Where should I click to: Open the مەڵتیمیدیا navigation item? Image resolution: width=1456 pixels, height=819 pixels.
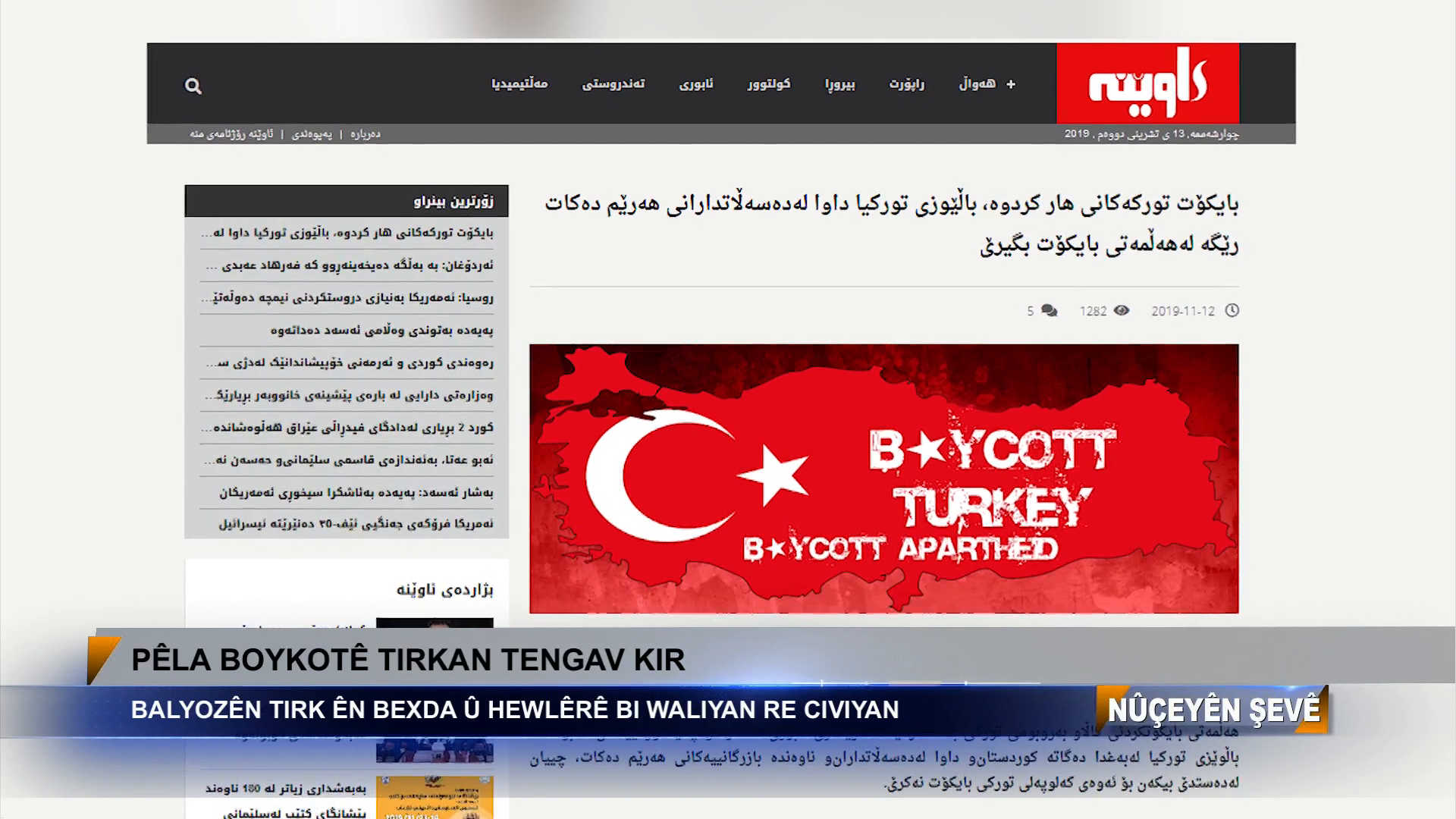pos(519,83)
